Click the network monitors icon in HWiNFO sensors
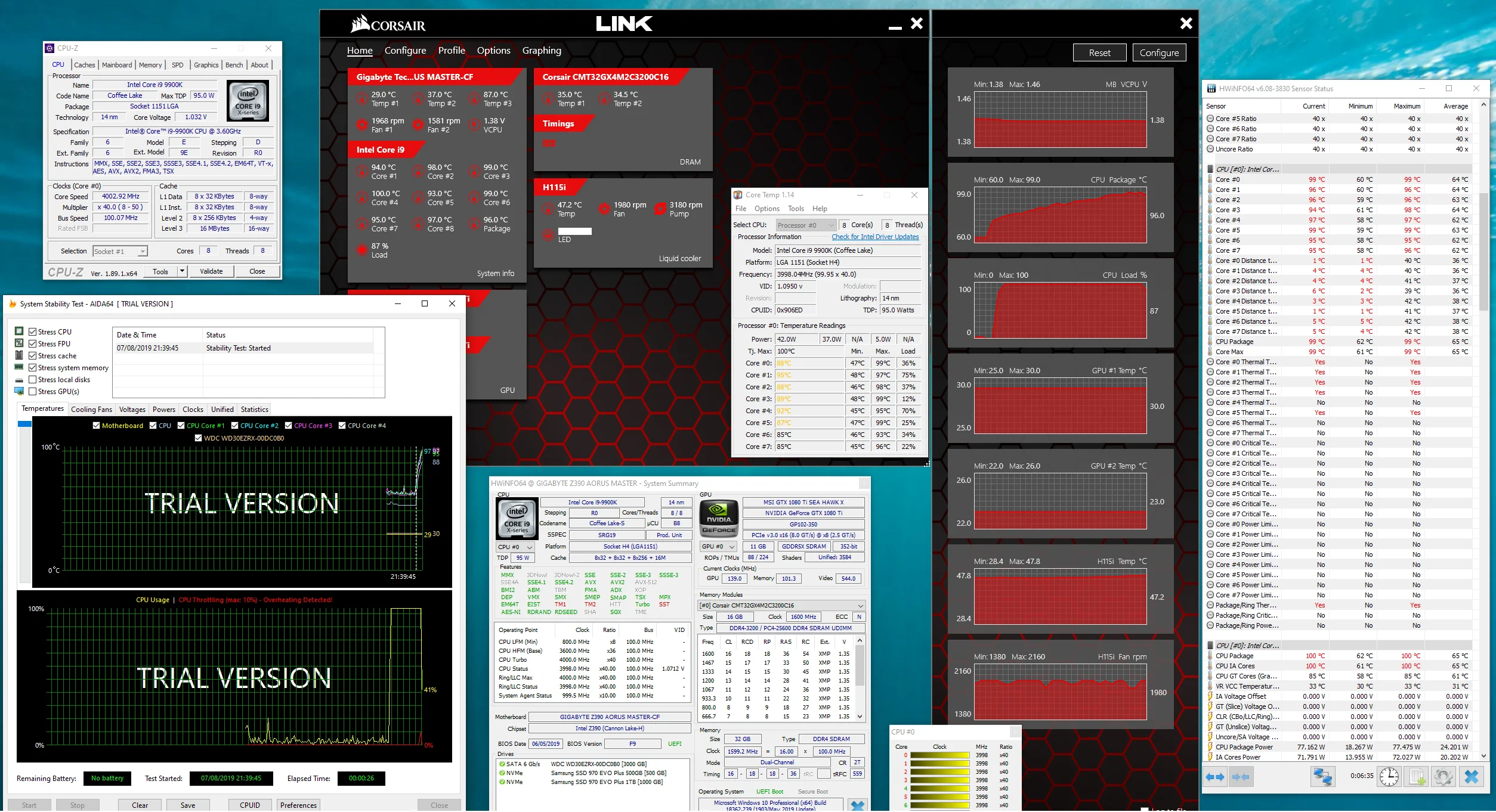This screenshot has height=812, width=1496. [1322, 777]
